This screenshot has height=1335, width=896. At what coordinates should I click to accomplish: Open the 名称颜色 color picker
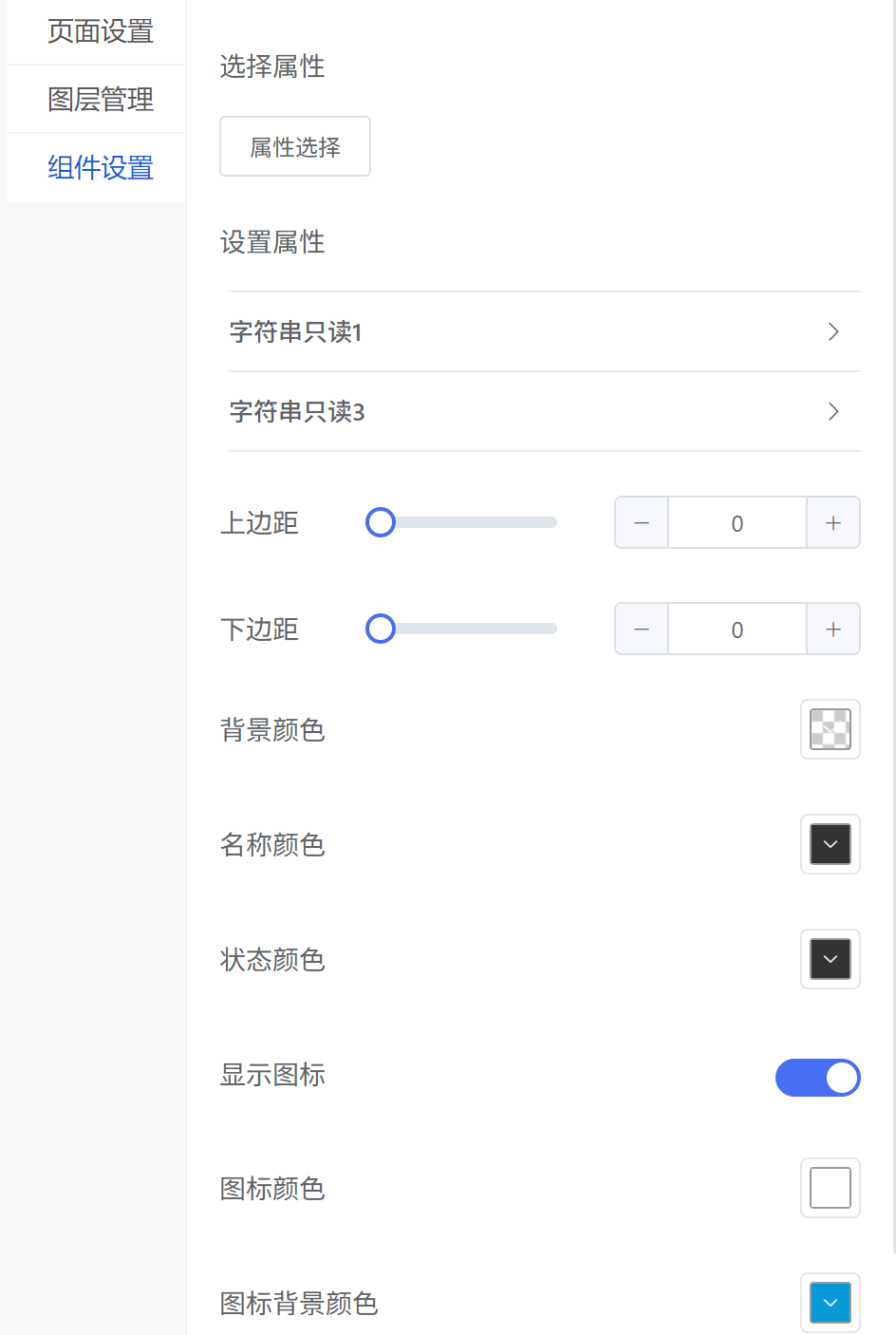[x=831, y=844]
